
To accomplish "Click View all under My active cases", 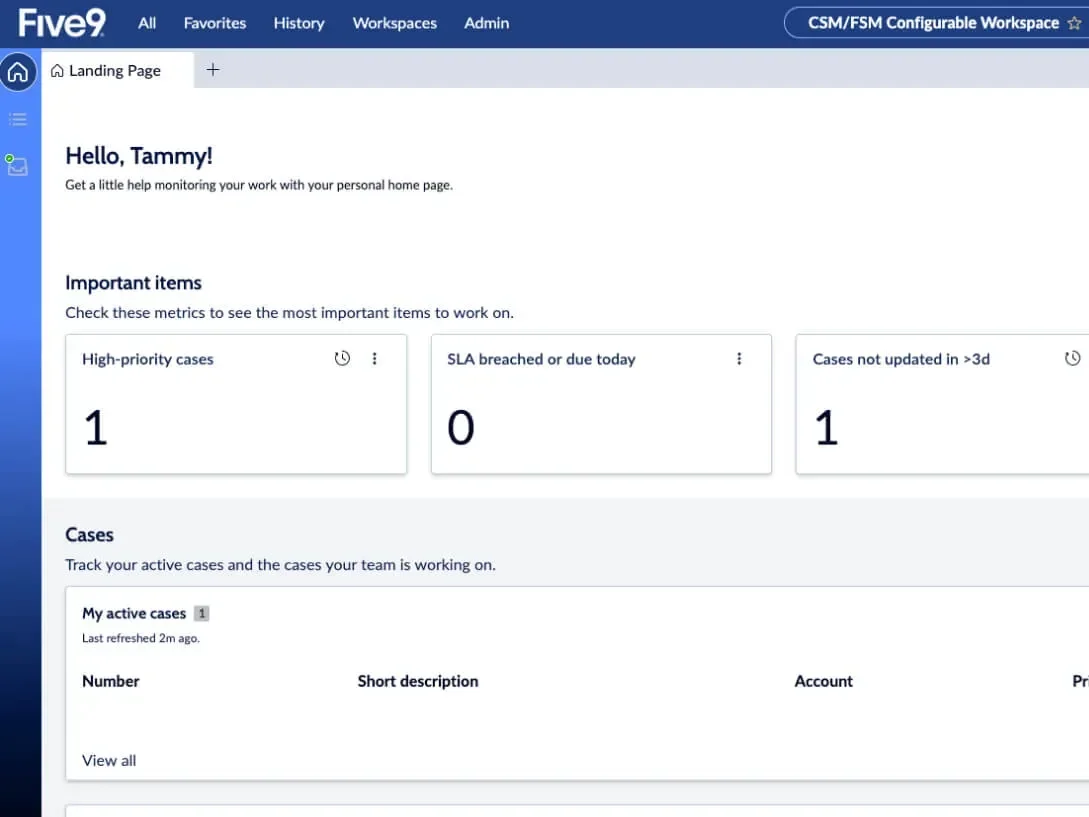I will (x=109, y=760).
